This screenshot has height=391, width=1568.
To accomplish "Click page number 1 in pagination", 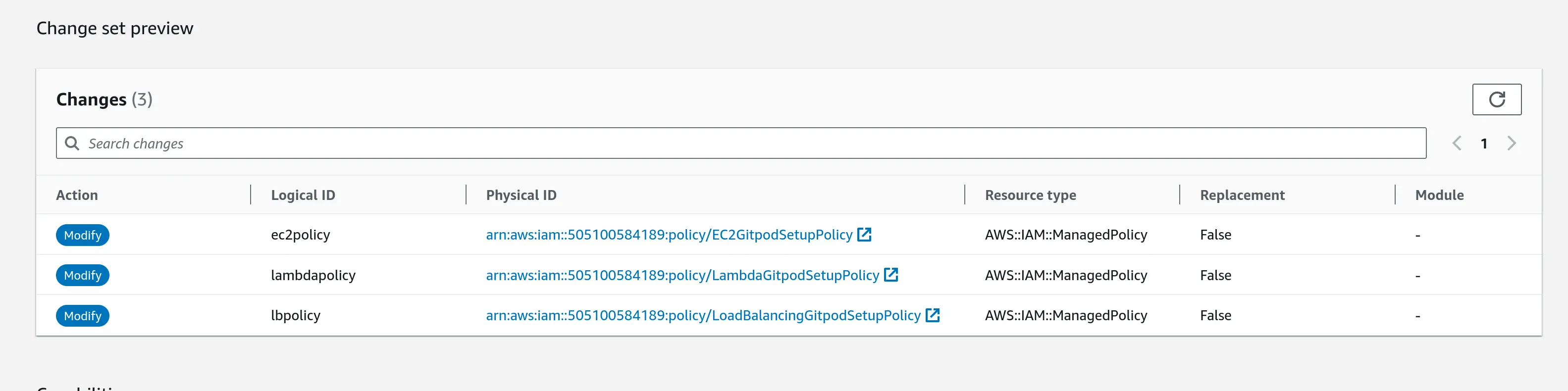I will coord(1484,144).
